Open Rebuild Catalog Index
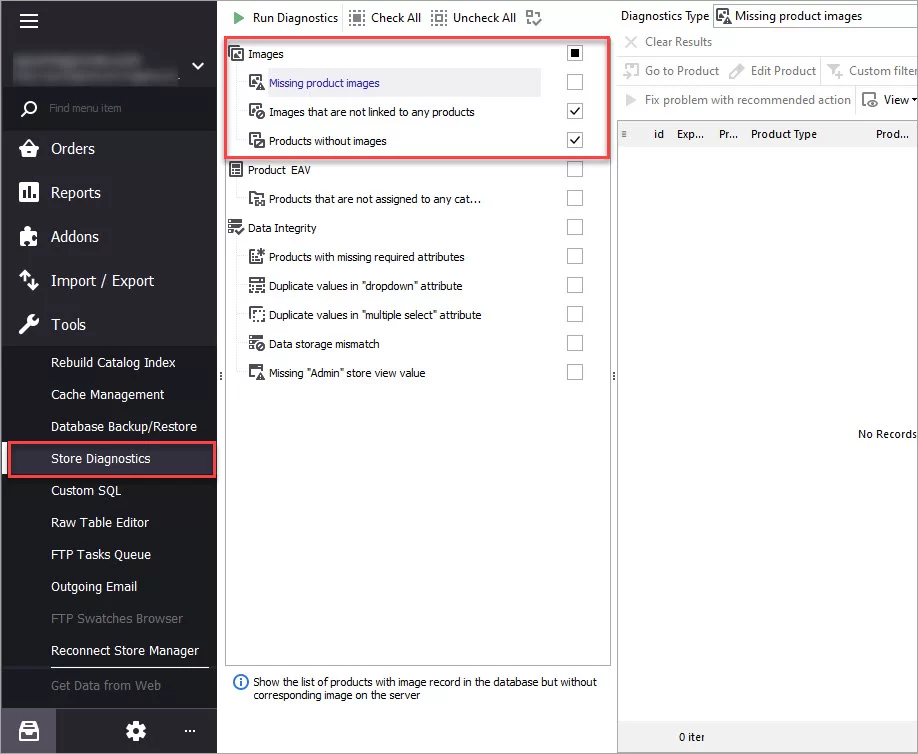 point(113,362)
